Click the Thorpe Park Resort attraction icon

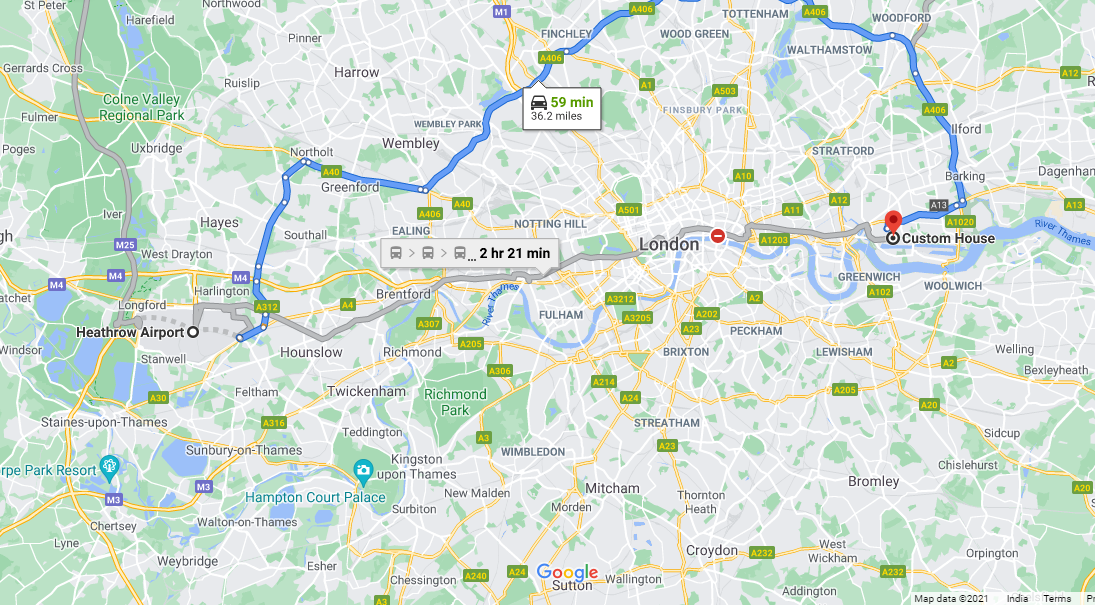[110, 465]
